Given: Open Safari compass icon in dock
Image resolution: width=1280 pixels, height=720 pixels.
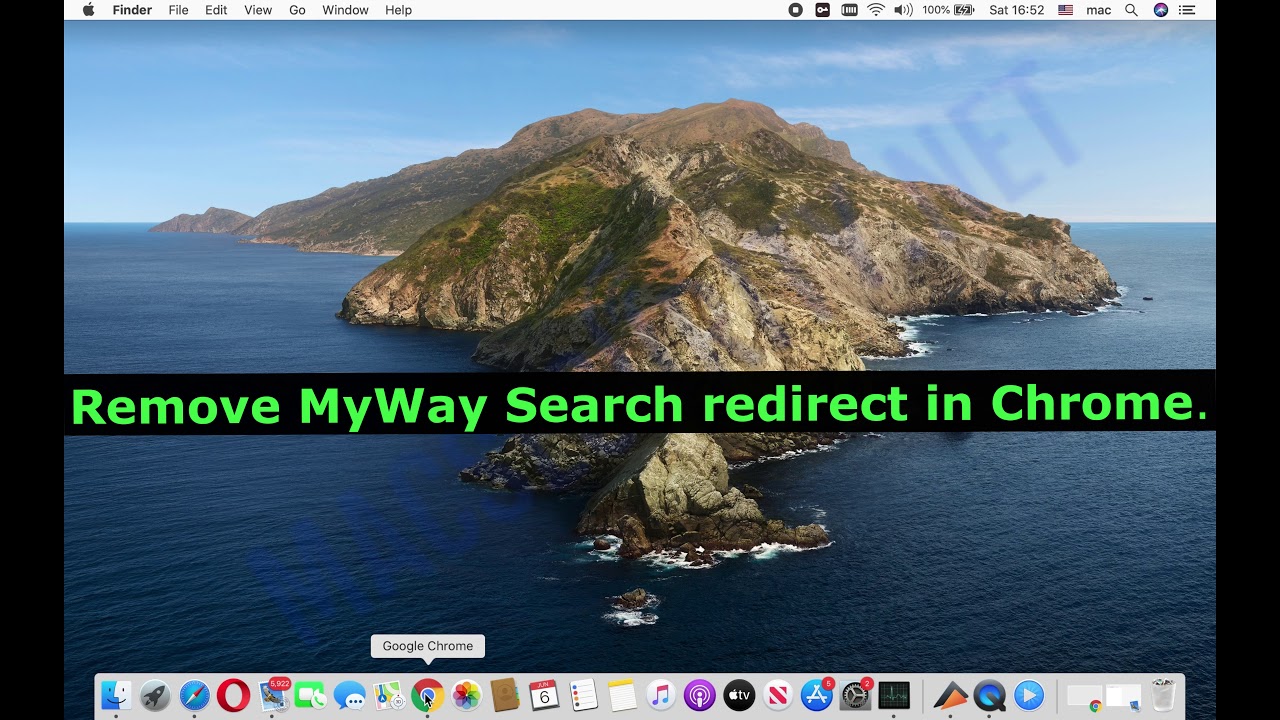Looking at the screenshot, I should (194, 695).
